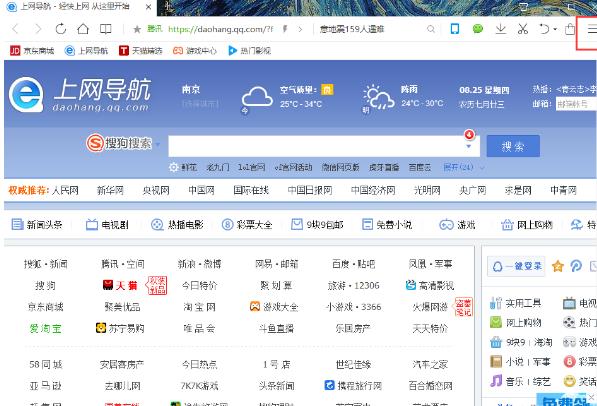Open hot-word settings gear icon
The width and height of the screenshot is (597, 406).
(173, 167)
